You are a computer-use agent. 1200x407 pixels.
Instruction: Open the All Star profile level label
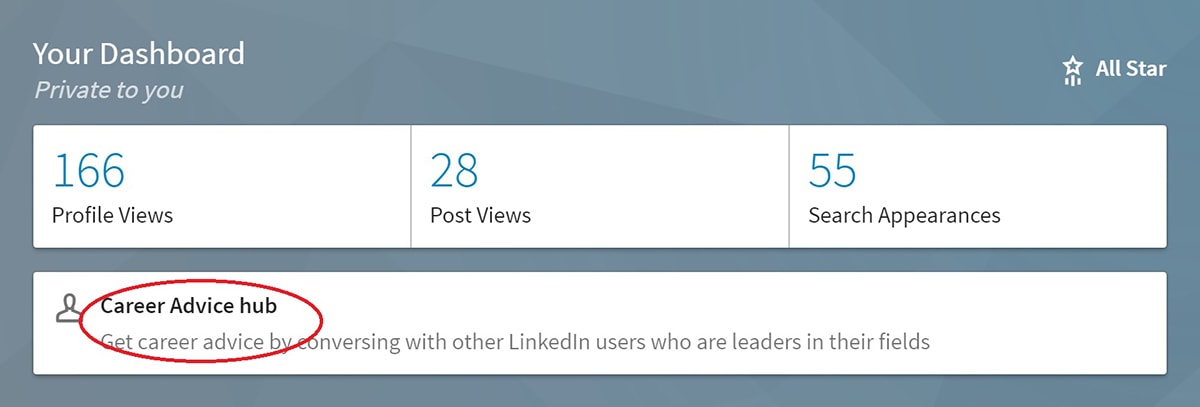(x=1131, y=69)
